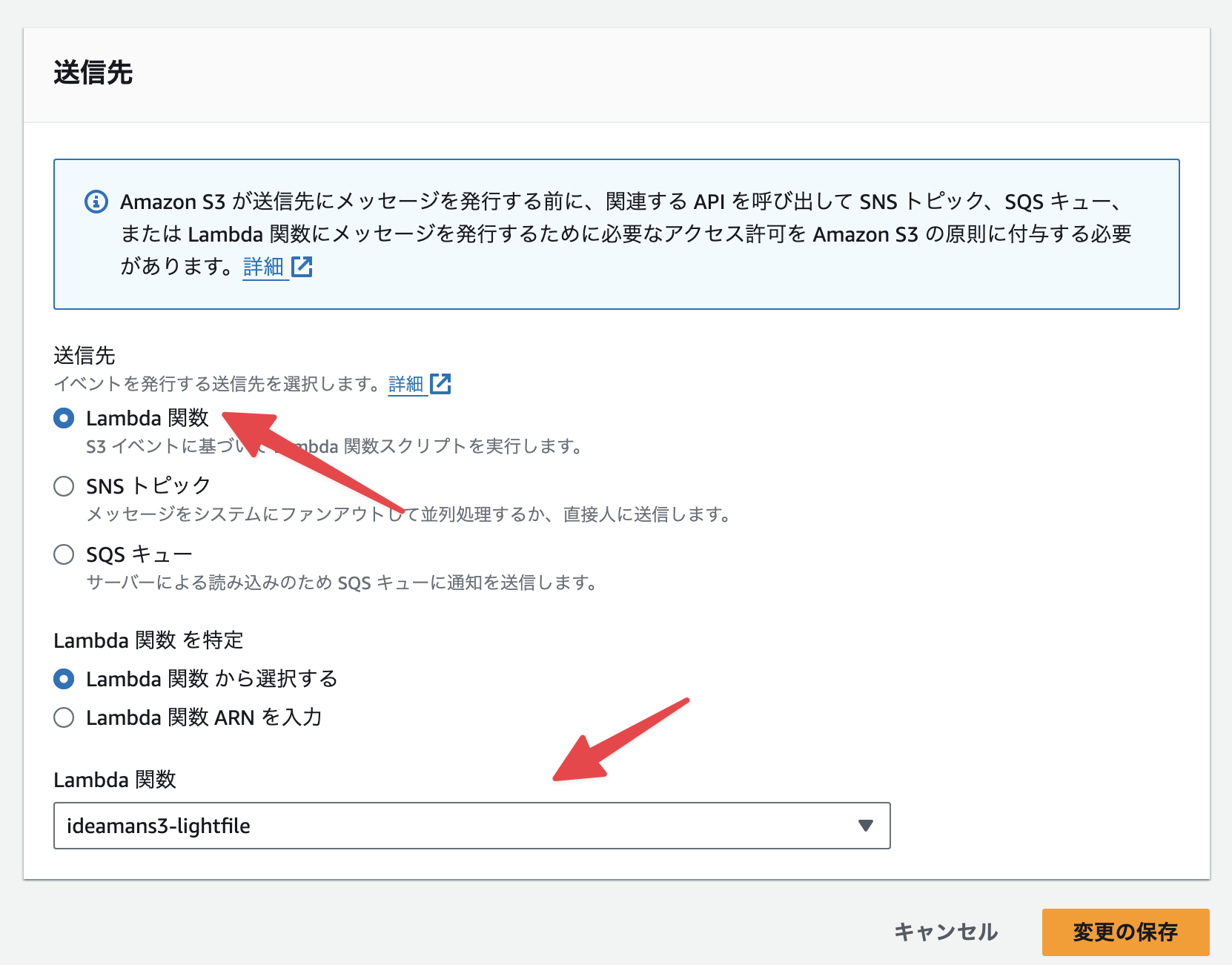1232x965 pixels.
Task: Choose the SNS トピック radio option
Action: [x=64, y=487]
